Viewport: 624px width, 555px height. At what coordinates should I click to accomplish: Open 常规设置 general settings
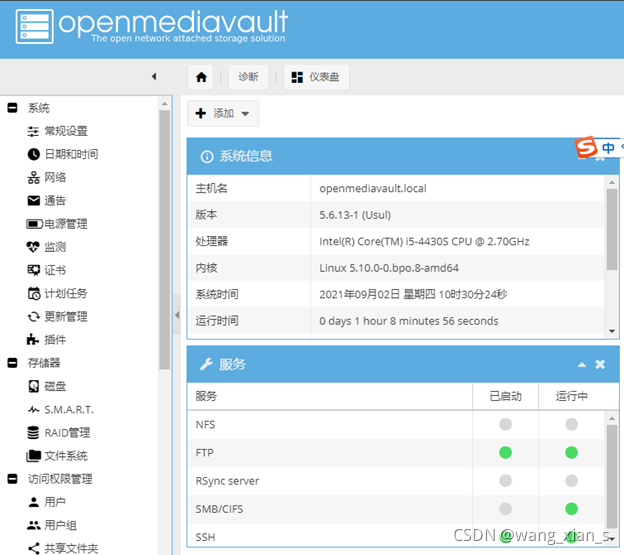point(66,131)
